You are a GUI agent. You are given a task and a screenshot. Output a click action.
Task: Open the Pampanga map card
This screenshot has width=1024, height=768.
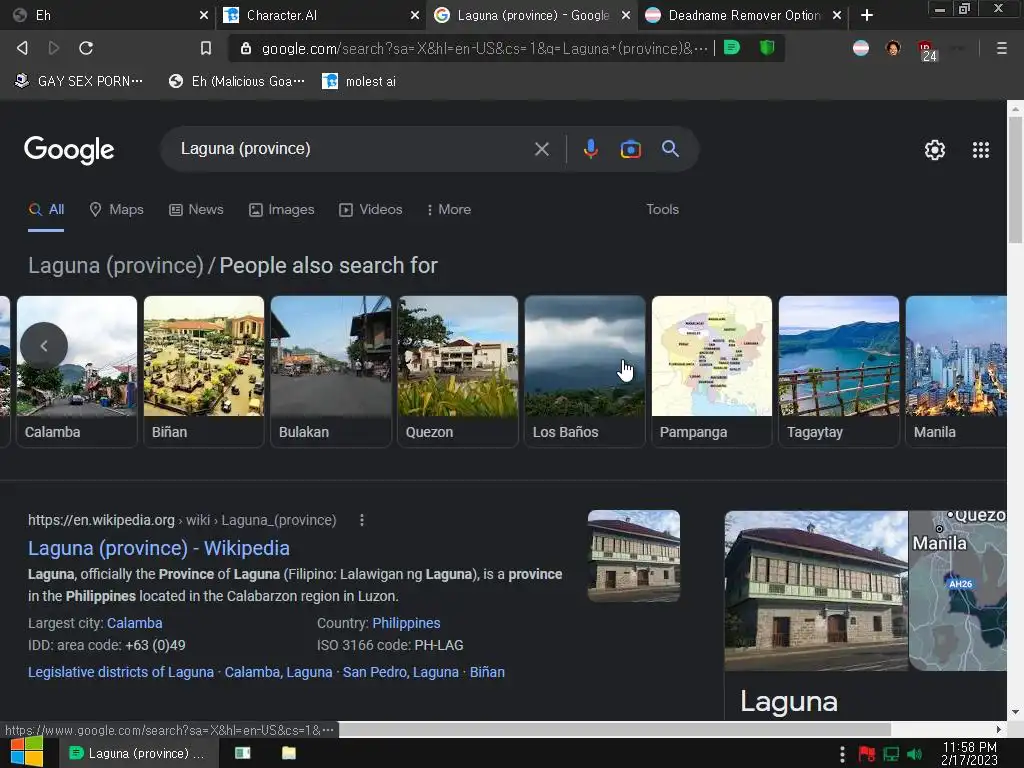click(712, 371)
